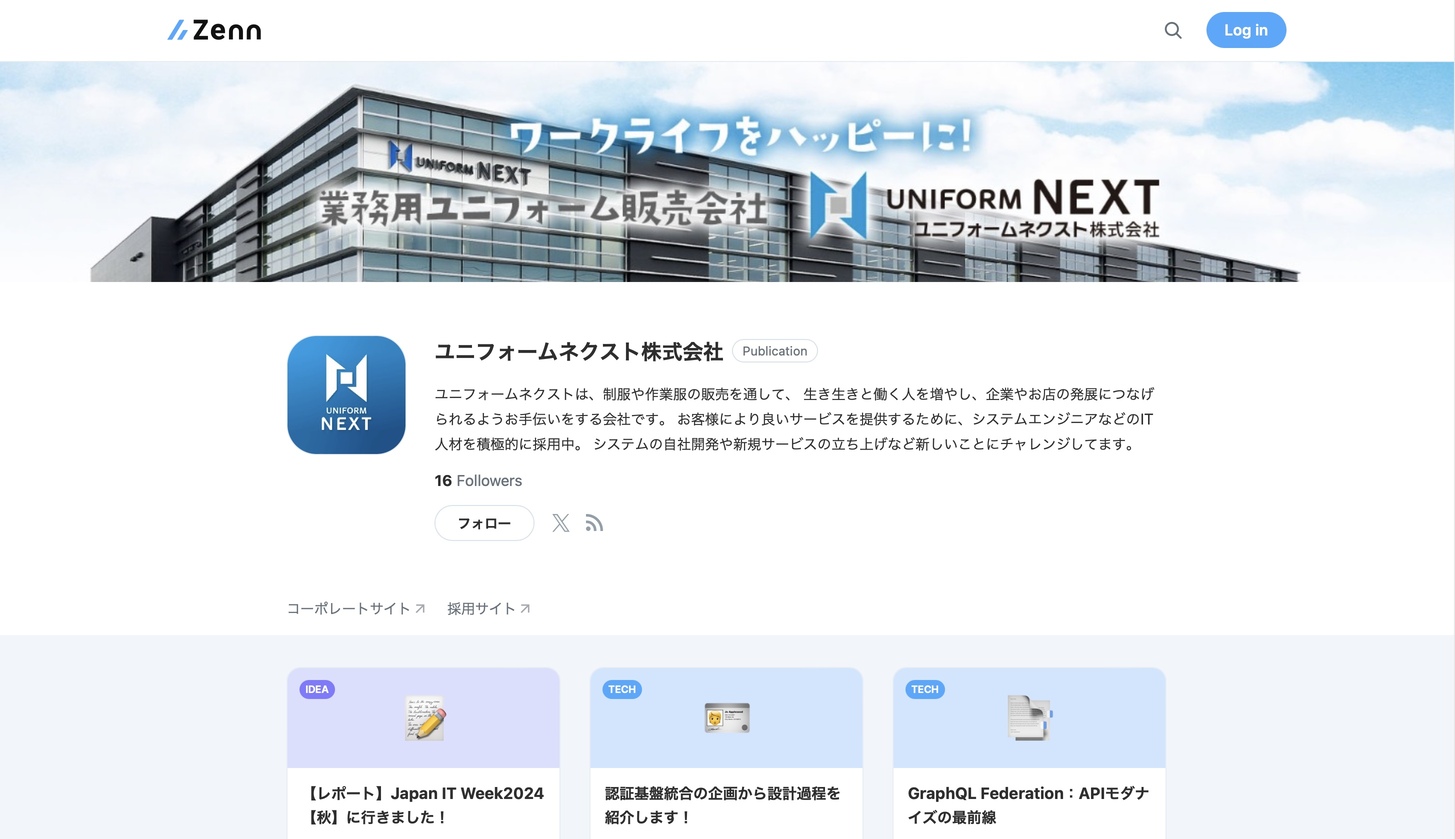The image size is (1455, 839).
Task: Open the コーポレートサイト link
Action: point(356,608)
